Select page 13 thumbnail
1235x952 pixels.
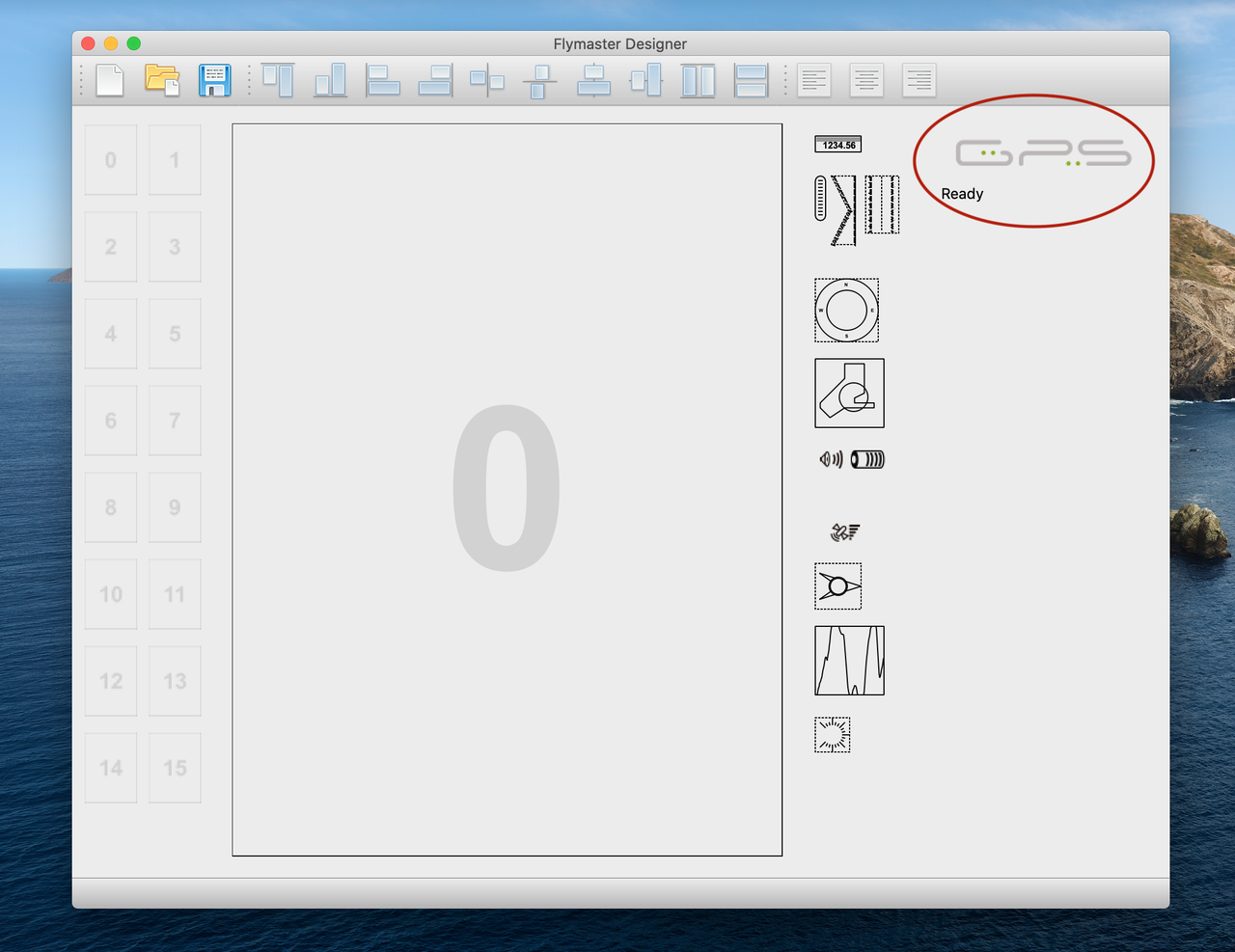click(x=175, y=681)
